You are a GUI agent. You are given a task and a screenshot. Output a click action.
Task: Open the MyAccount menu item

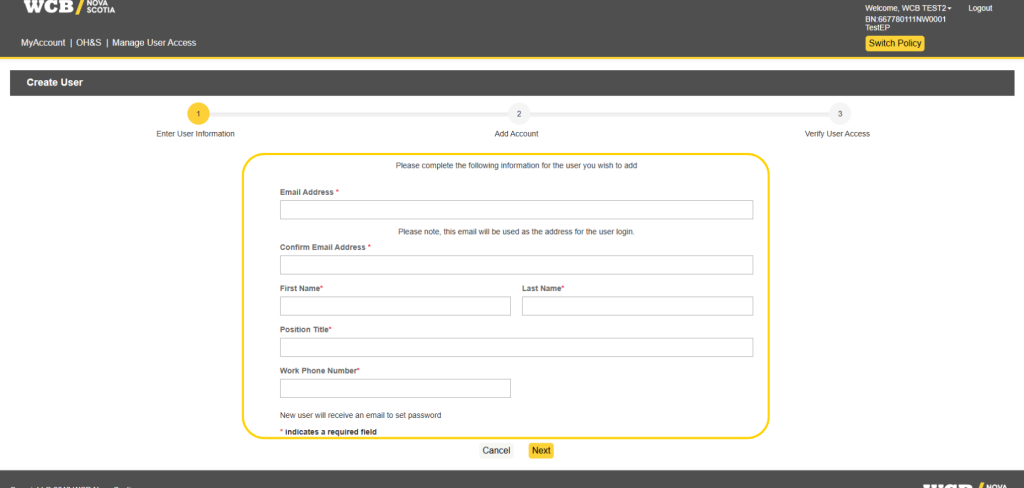pos(43,42)
